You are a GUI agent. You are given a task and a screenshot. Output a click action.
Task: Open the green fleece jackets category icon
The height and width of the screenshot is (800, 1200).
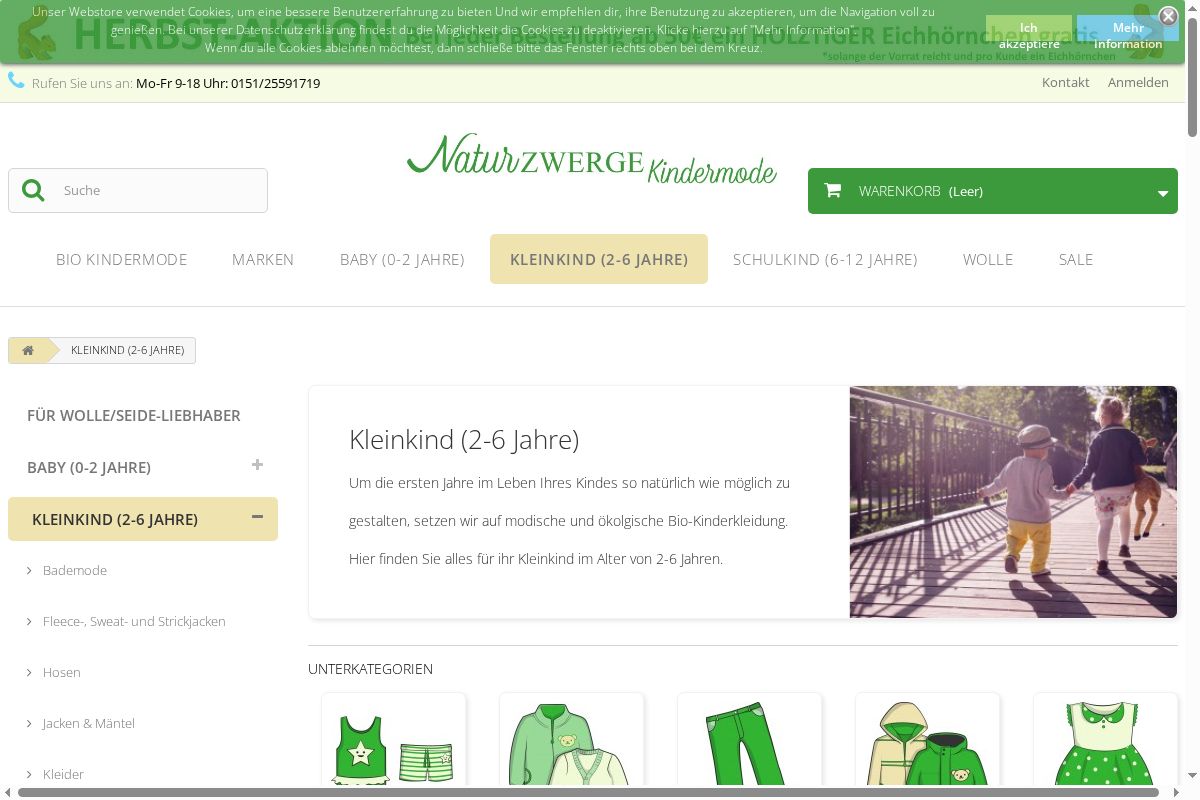(x=572, y=740)
